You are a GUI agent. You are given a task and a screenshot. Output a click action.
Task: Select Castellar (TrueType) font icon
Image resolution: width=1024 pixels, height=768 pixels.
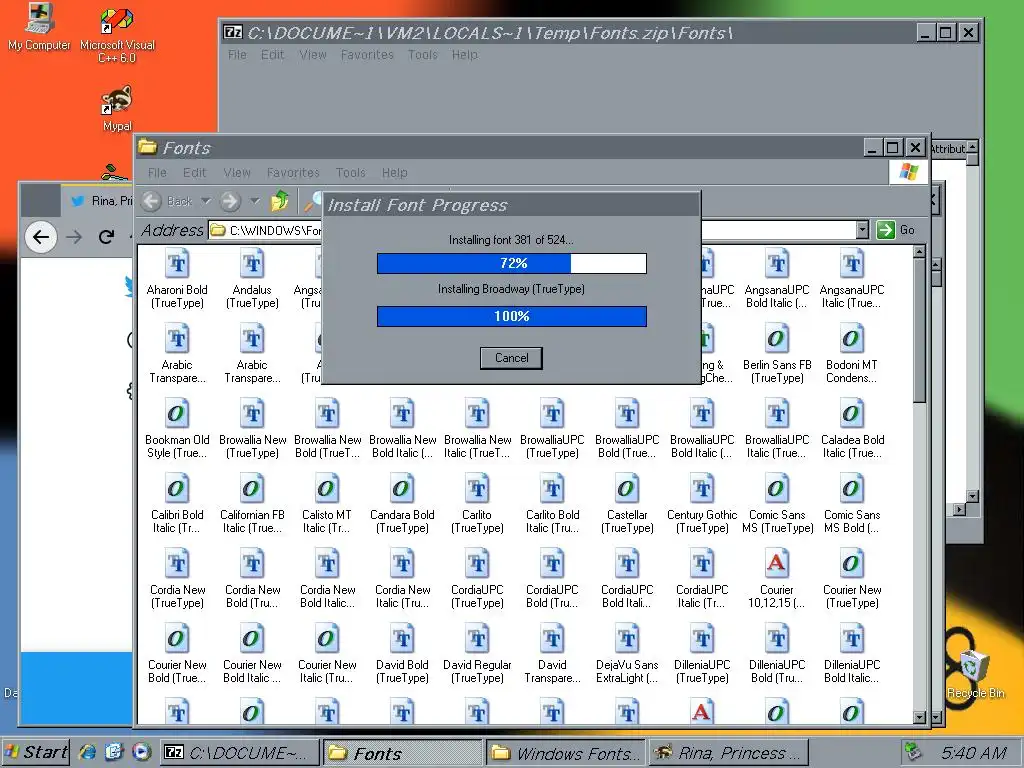click(x=627, y=488)
